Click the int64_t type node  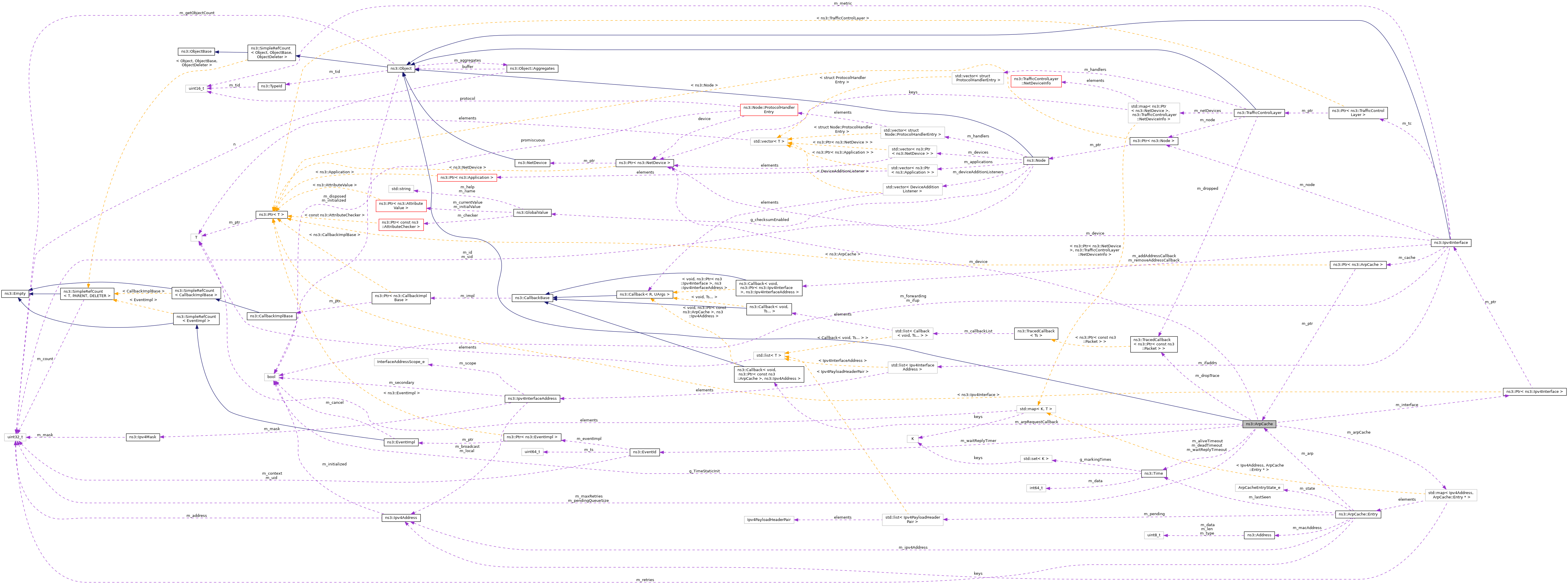[1036, 488]
